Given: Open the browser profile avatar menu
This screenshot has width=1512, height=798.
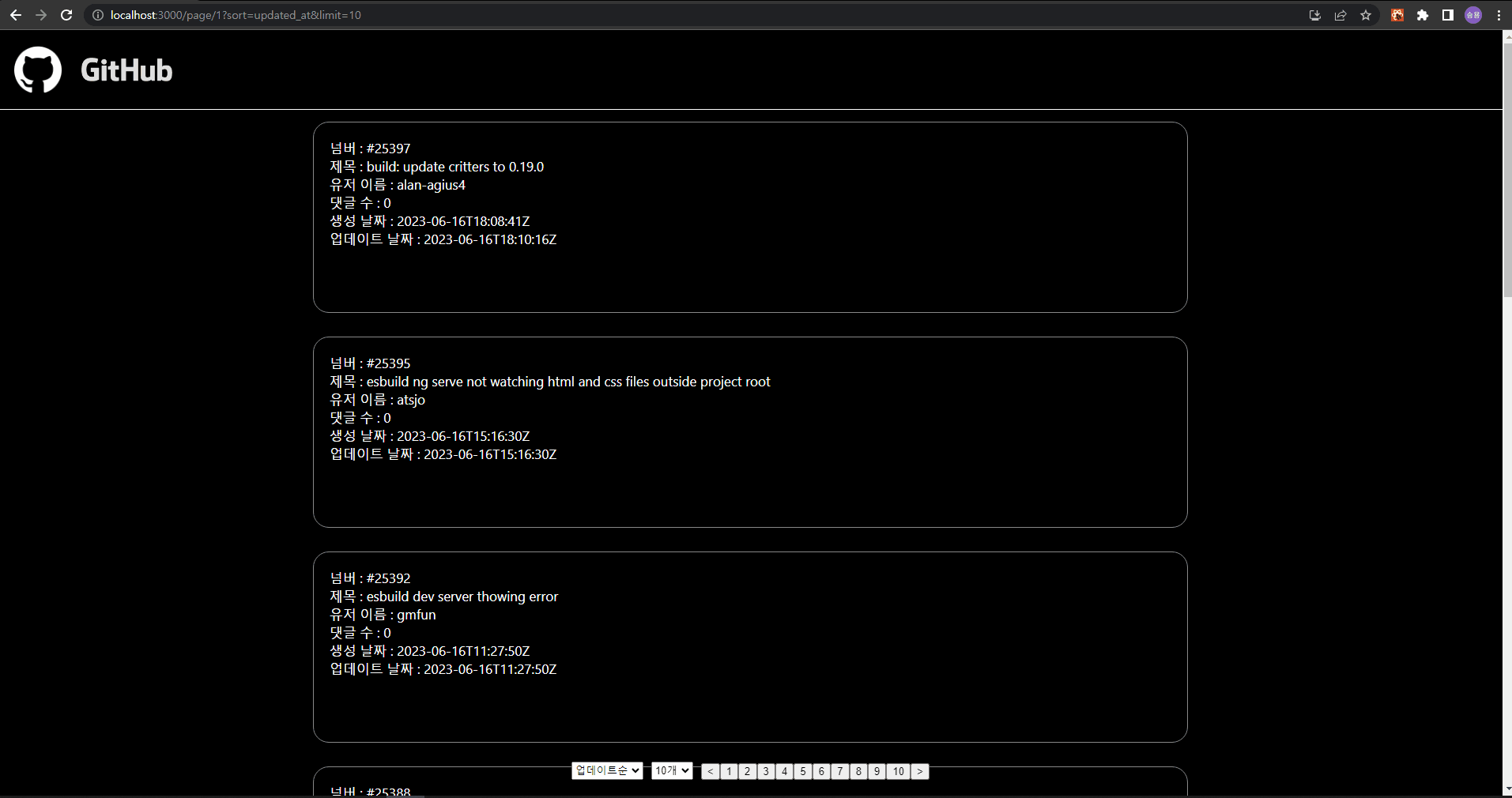Looking at the screenshot, I should coord(1473,15).
